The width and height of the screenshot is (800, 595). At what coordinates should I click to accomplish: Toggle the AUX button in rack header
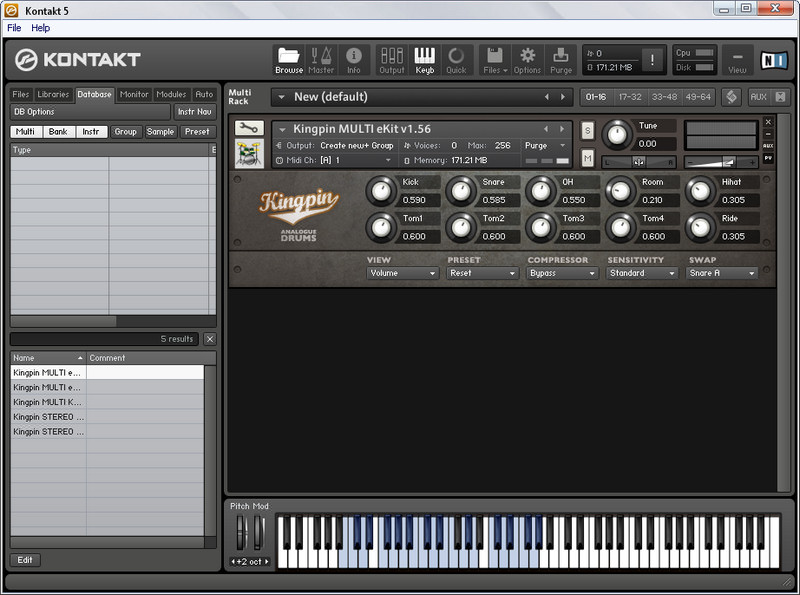click(757, 97)
